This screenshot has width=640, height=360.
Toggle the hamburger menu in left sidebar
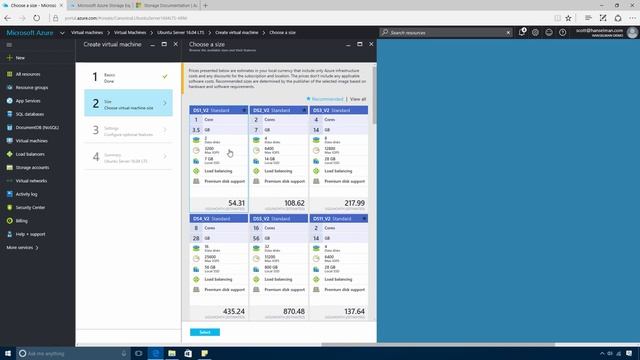point(9,45)
